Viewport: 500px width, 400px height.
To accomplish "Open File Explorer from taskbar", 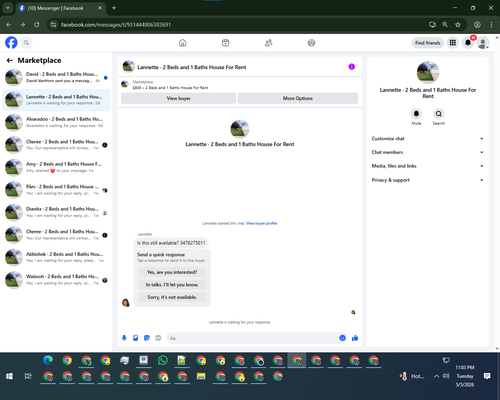I will pos(201,376).
